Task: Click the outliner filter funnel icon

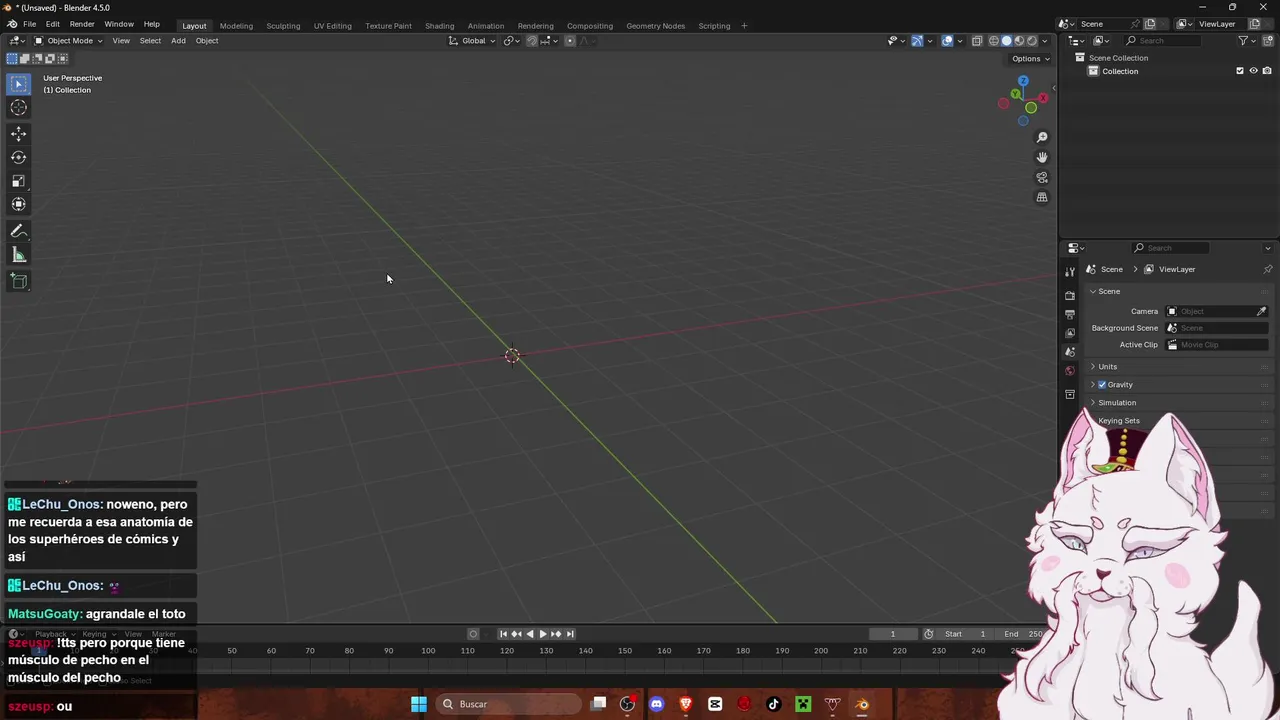Action: tap(1243, 40)
